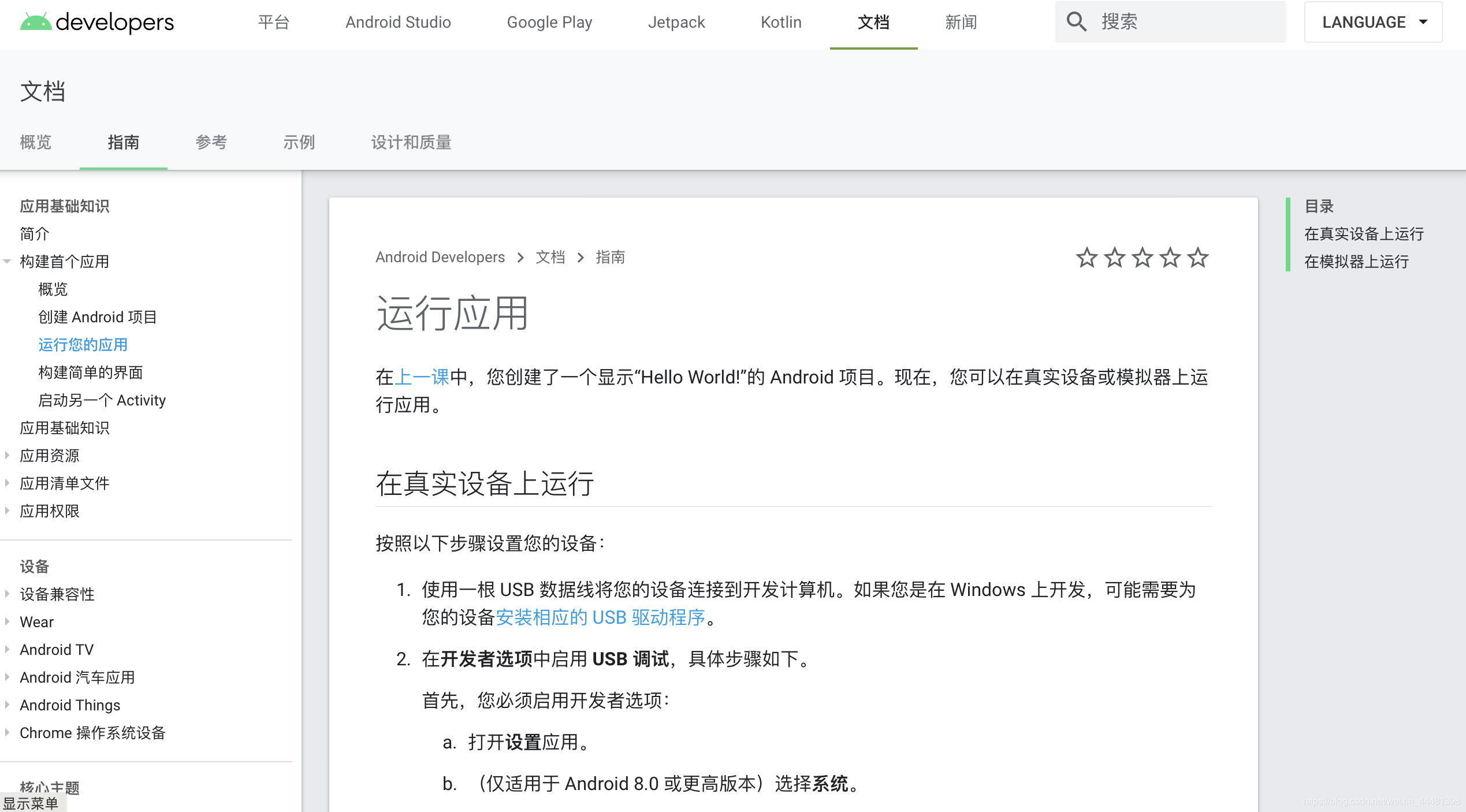Click the 文档 breadcrumb link

pyautogui.click(x=550, y=257)
